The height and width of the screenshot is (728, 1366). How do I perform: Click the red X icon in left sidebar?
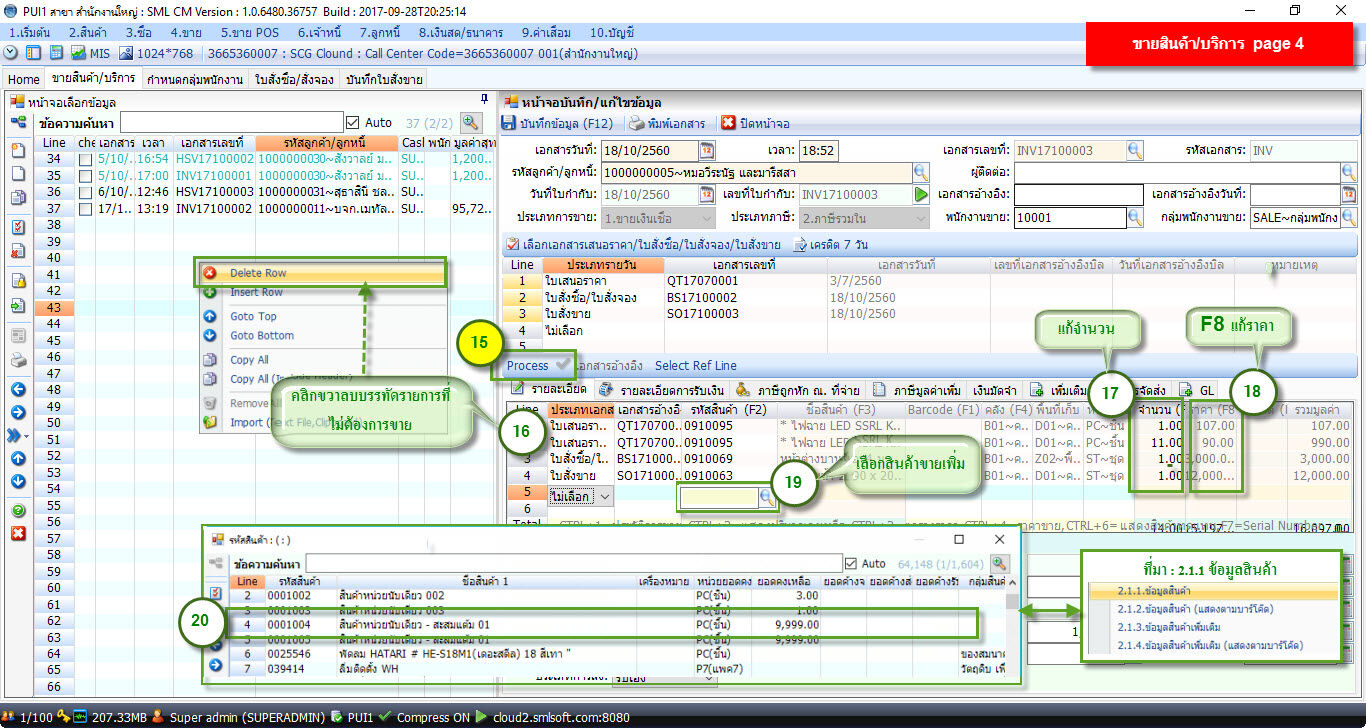(18, 533)
